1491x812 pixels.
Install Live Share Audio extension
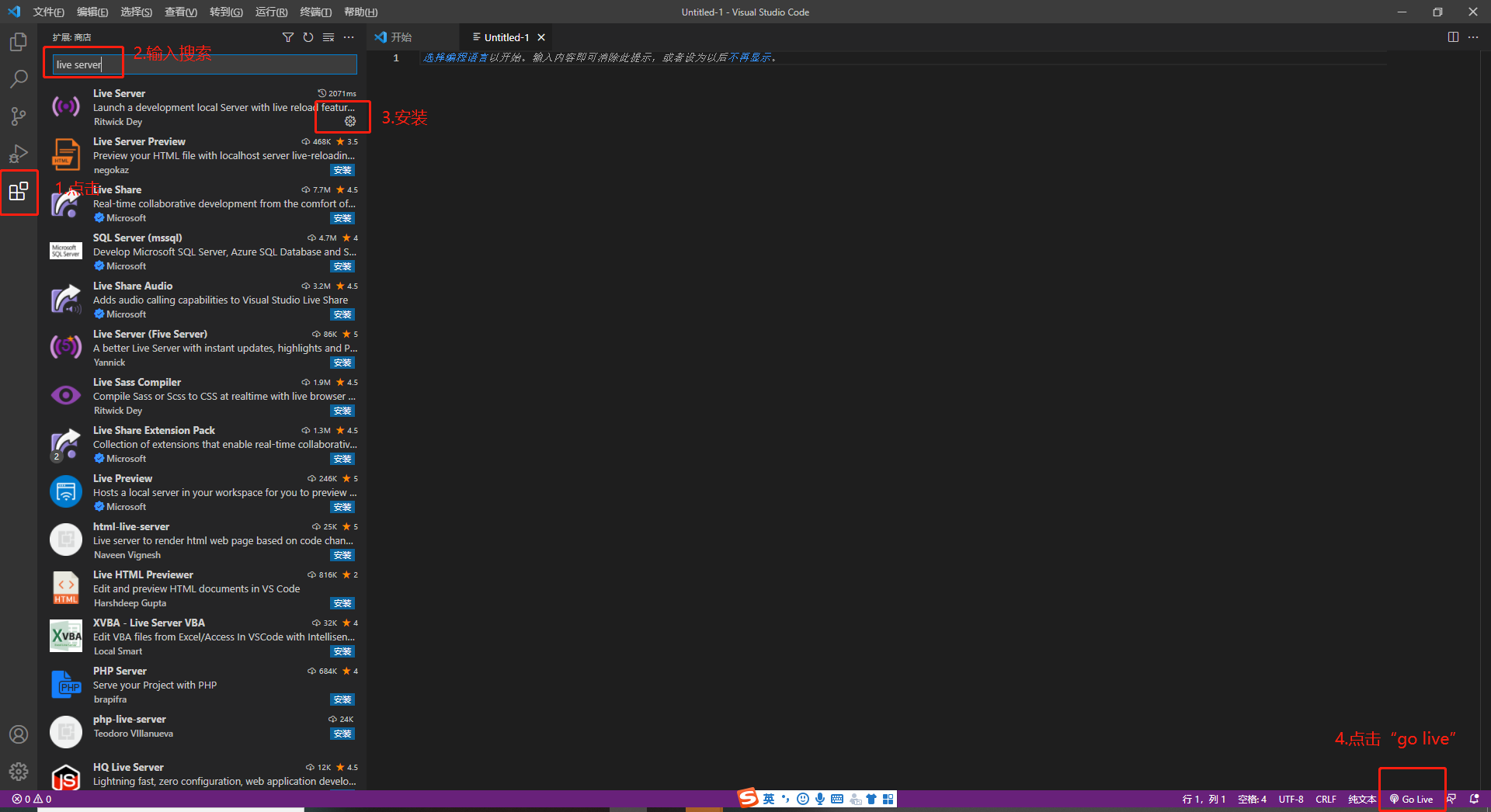[x=342, y=314]
